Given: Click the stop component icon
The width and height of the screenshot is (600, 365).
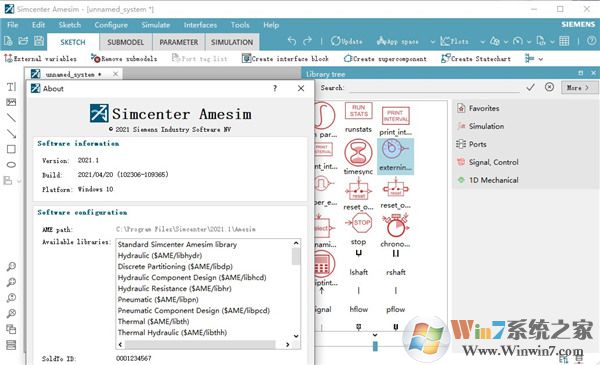Looking at the screenshot, I should (x=359, y=223).
